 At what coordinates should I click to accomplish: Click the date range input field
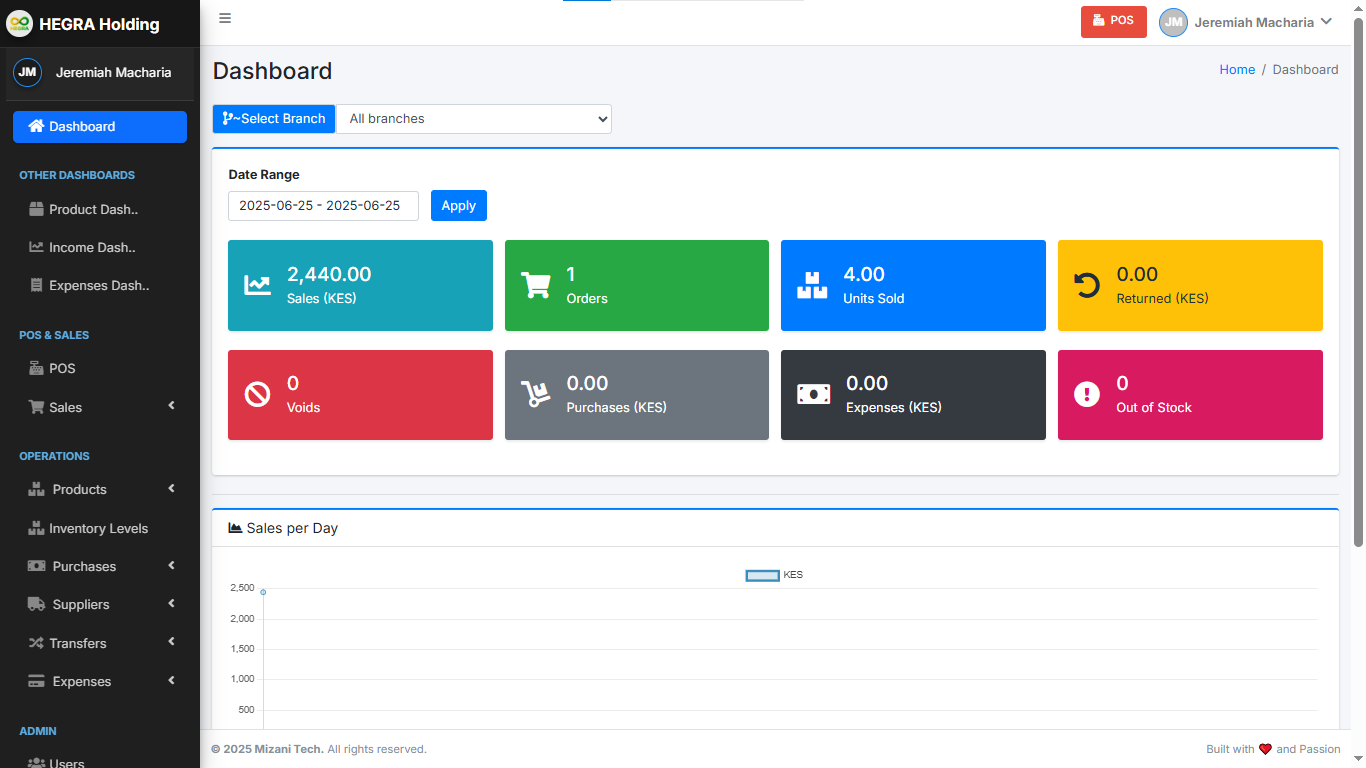coord(323,206)
